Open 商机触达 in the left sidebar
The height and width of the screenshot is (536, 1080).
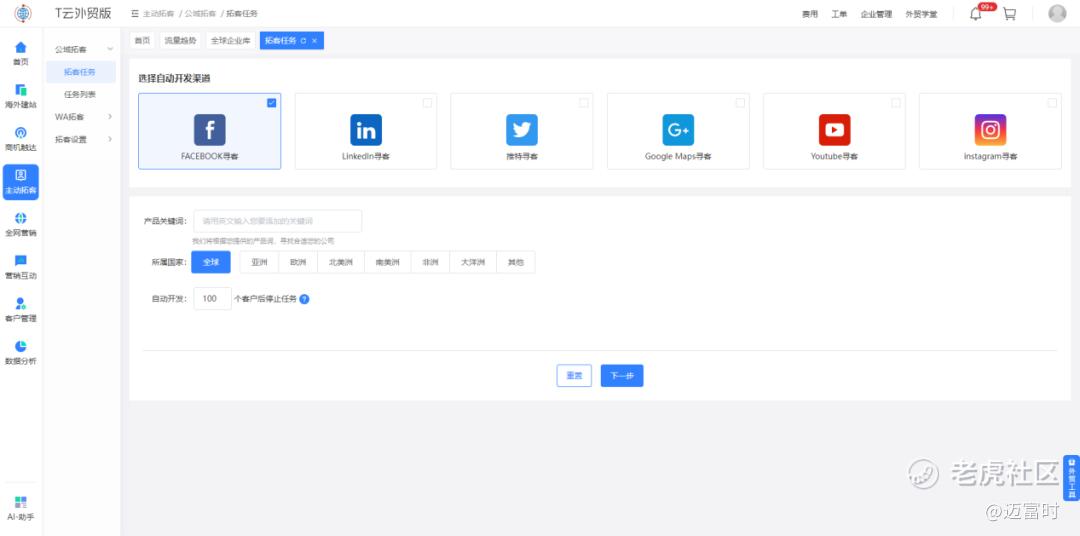tap(21, 139)
